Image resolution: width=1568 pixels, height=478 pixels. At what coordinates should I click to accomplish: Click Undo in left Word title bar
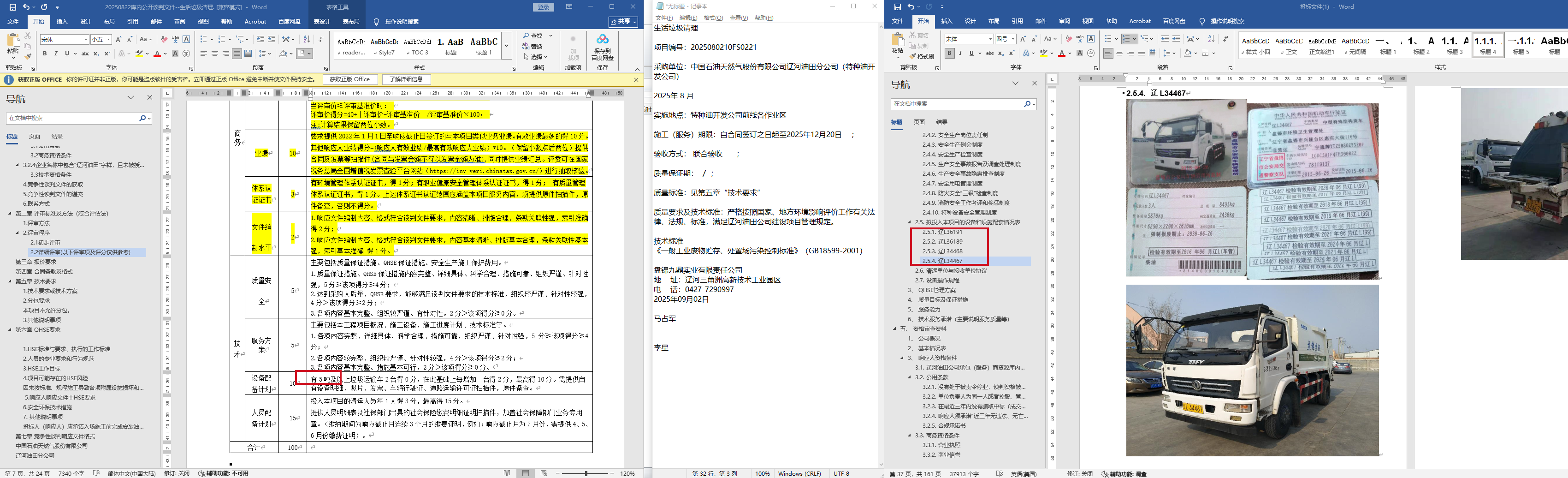click(x=26, y=7)
